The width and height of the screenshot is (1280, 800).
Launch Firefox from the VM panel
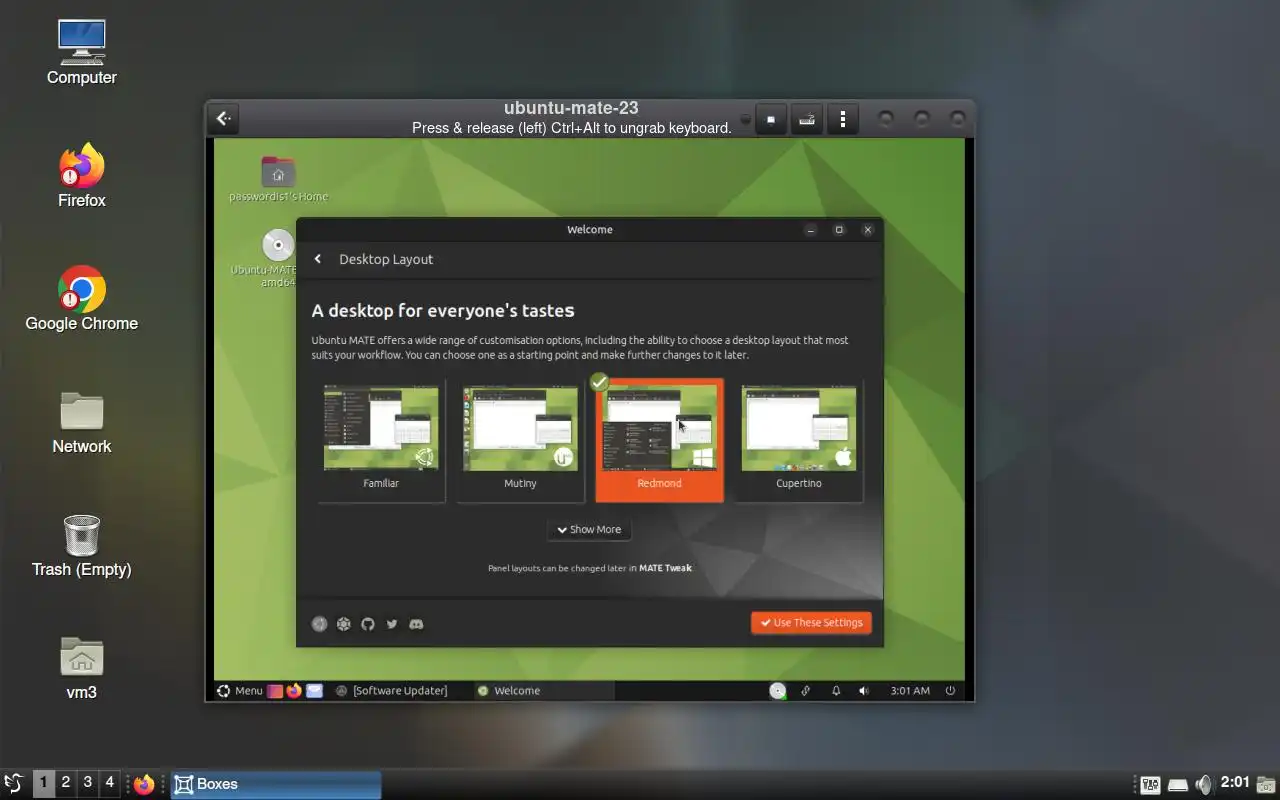click(294, 691)
